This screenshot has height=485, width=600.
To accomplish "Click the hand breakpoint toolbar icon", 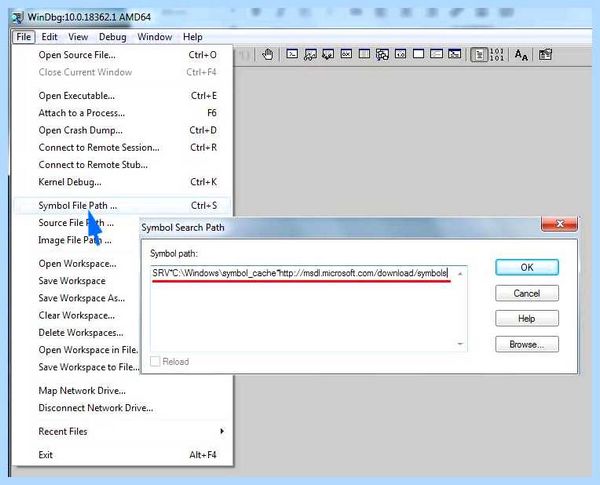I will click(268, 55).
